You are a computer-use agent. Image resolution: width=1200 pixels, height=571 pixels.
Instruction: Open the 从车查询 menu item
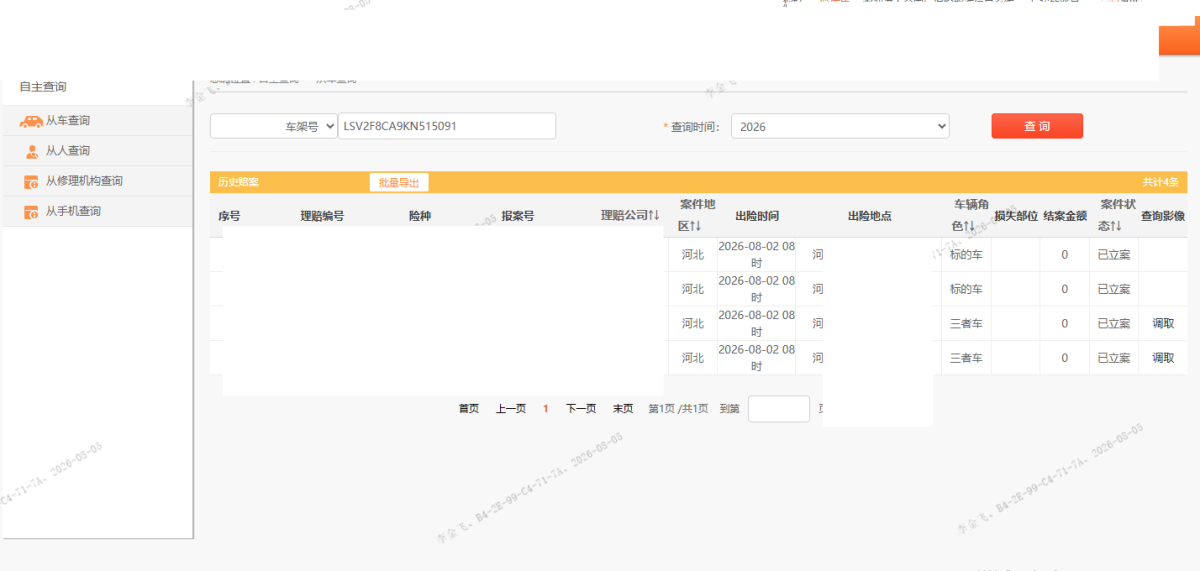pyautogui.click(x=96, y=121)
